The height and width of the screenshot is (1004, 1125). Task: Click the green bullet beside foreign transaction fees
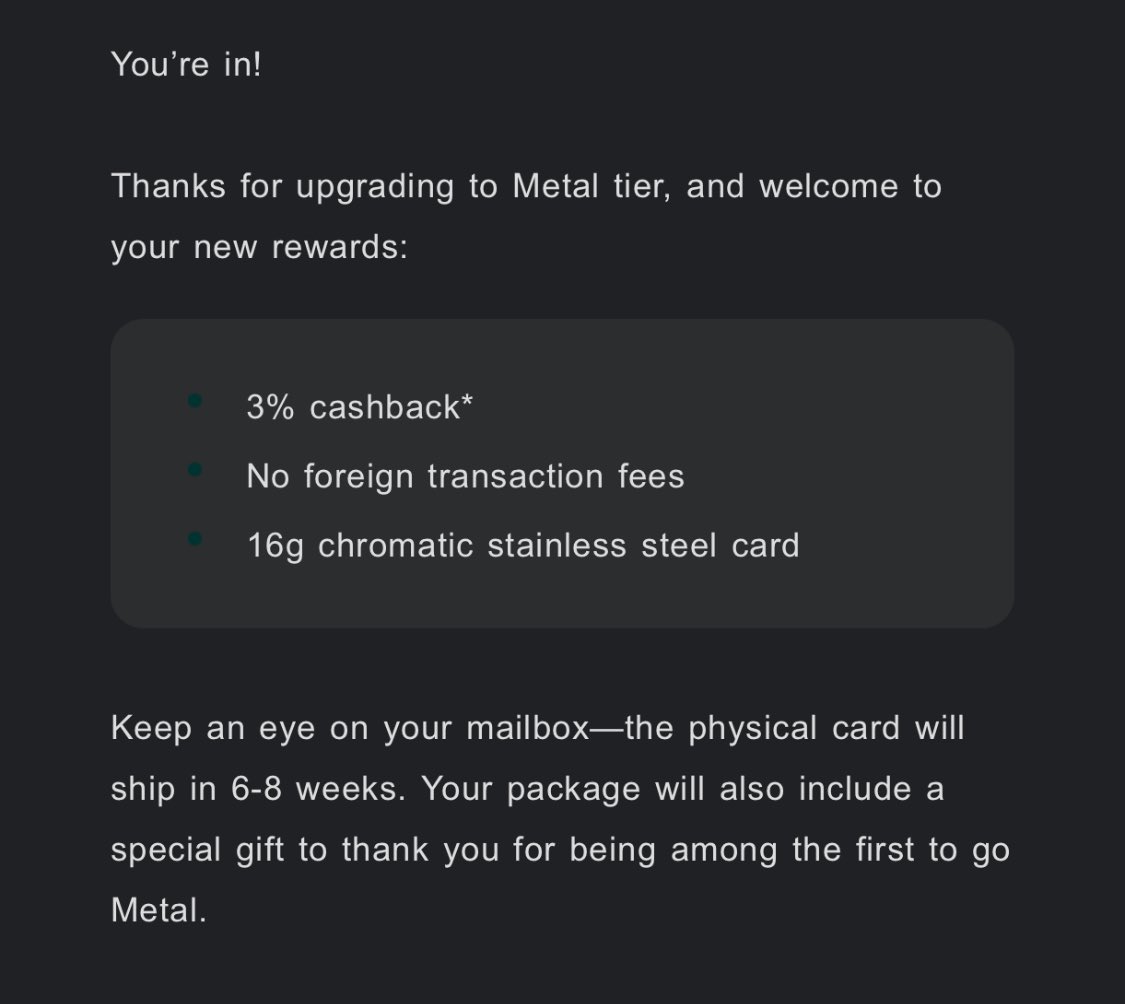coord(194,469)
